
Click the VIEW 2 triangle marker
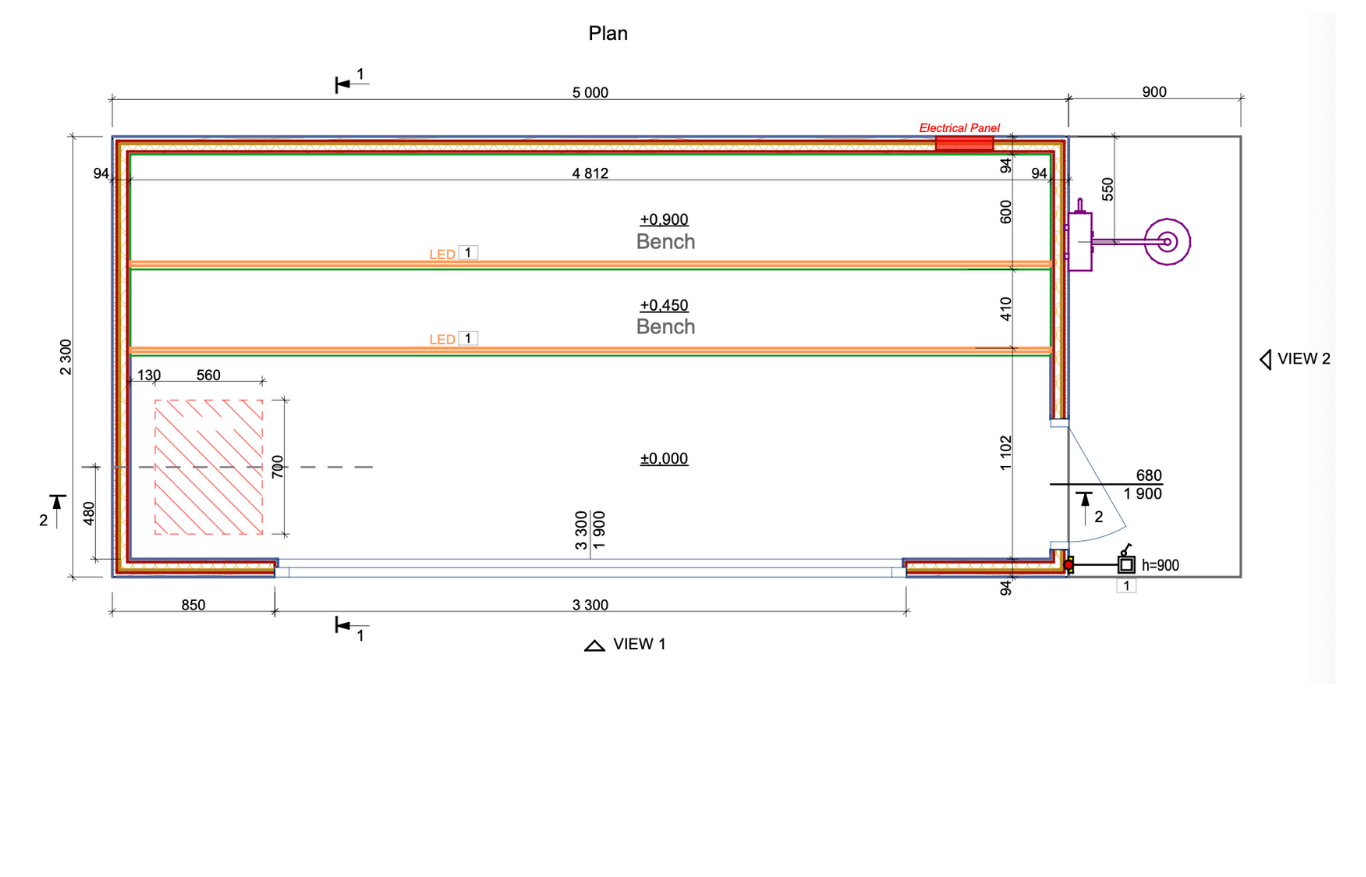pyautogui.click(x=1265, y=359)
